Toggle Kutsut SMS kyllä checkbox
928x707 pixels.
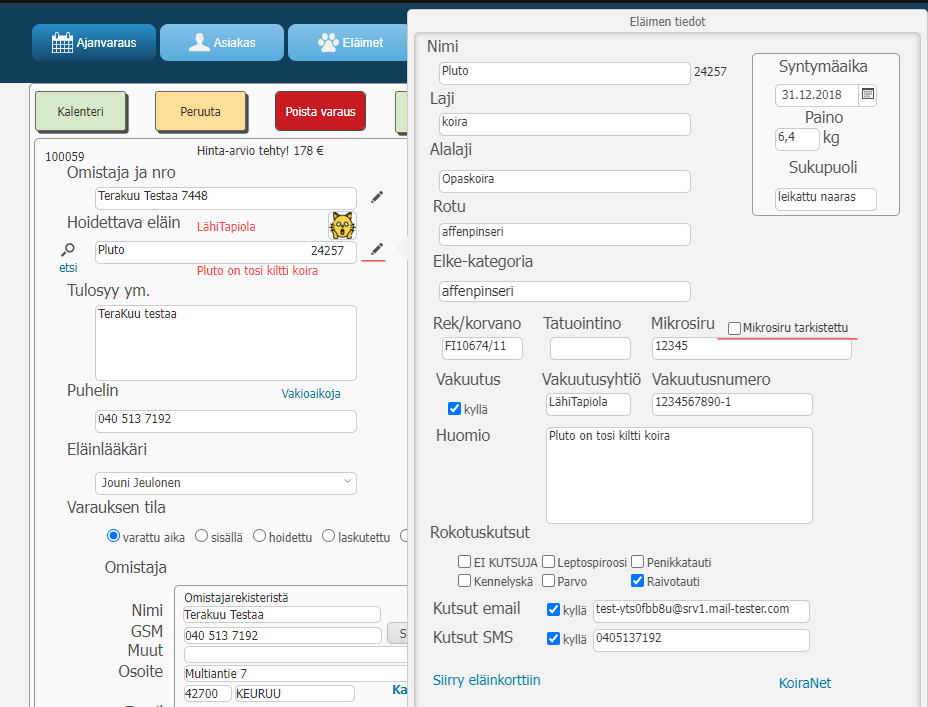coord(553,638)
